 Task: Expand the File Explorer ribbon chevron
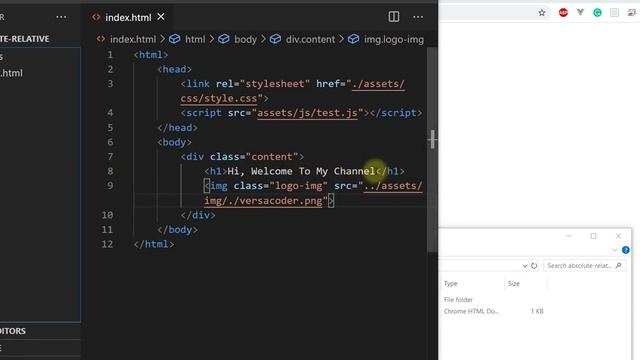tap(614, 250)
